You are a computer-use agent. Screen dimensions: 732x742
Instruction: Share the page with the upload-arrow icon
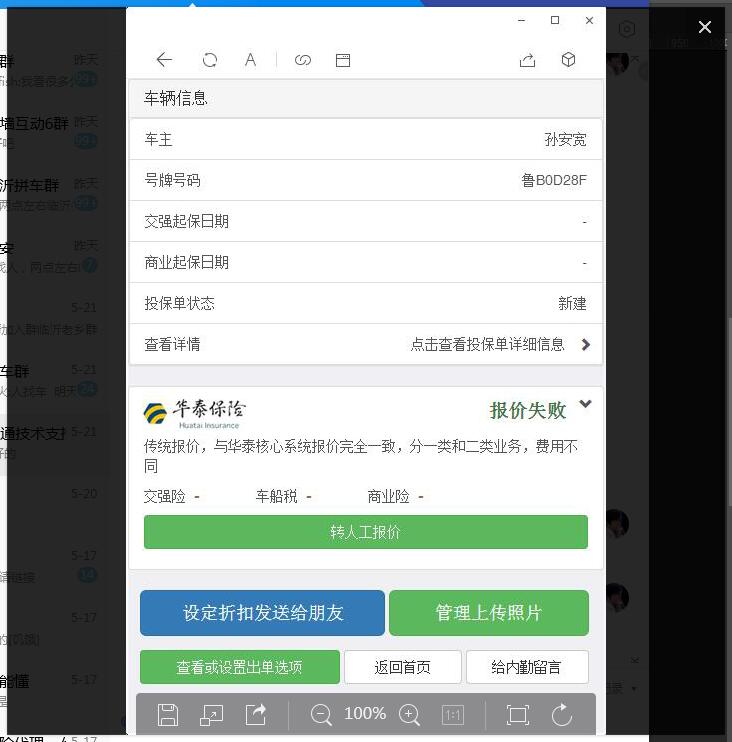pos(528,60)
